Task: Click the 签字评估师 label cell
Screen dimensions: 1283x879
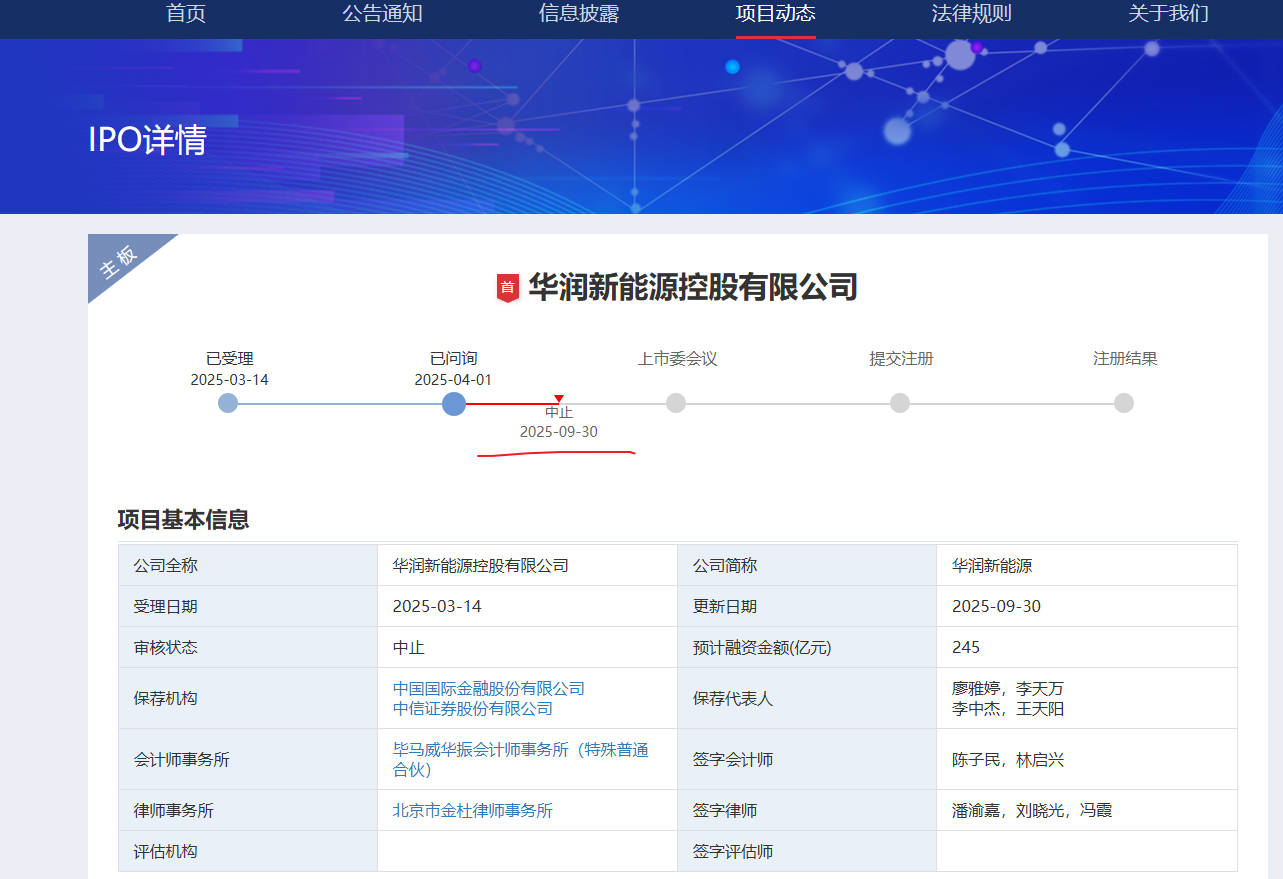Action: [x=807, y=851]
